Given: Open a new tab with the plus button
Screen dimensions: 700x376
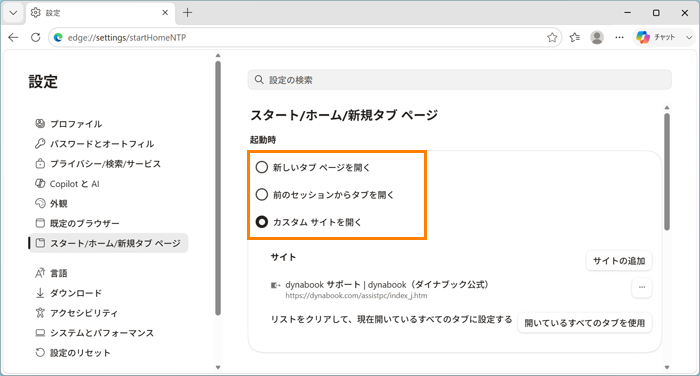Looking at the screenshot, I should [188, 13].
